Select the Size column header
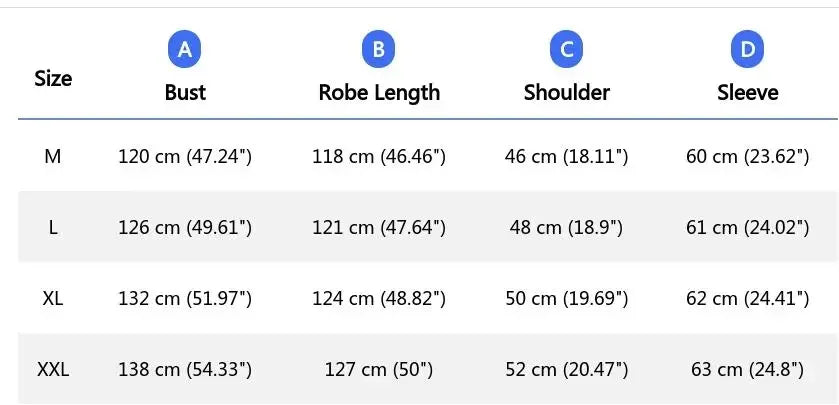 tap(53, 78)
